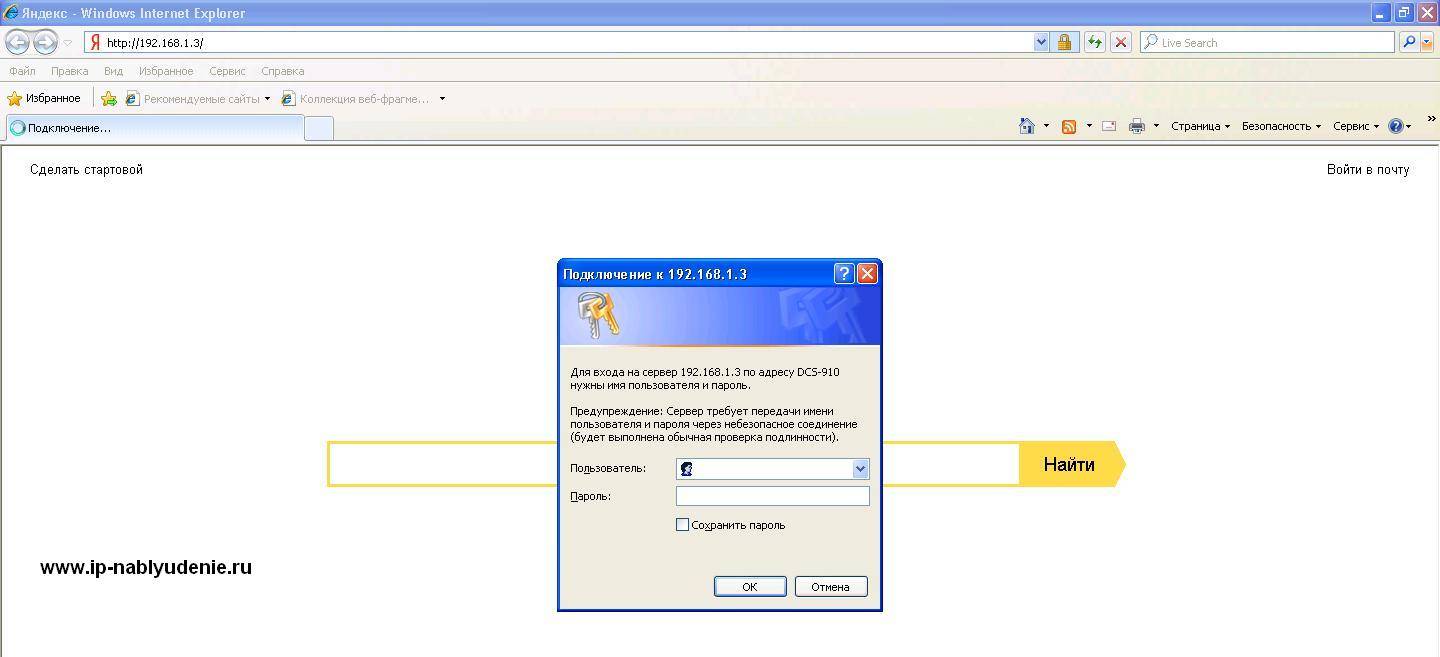Confirm login with OK button
The height and width of the screenshot is (657, 1440).
click(x=750, y=586)
